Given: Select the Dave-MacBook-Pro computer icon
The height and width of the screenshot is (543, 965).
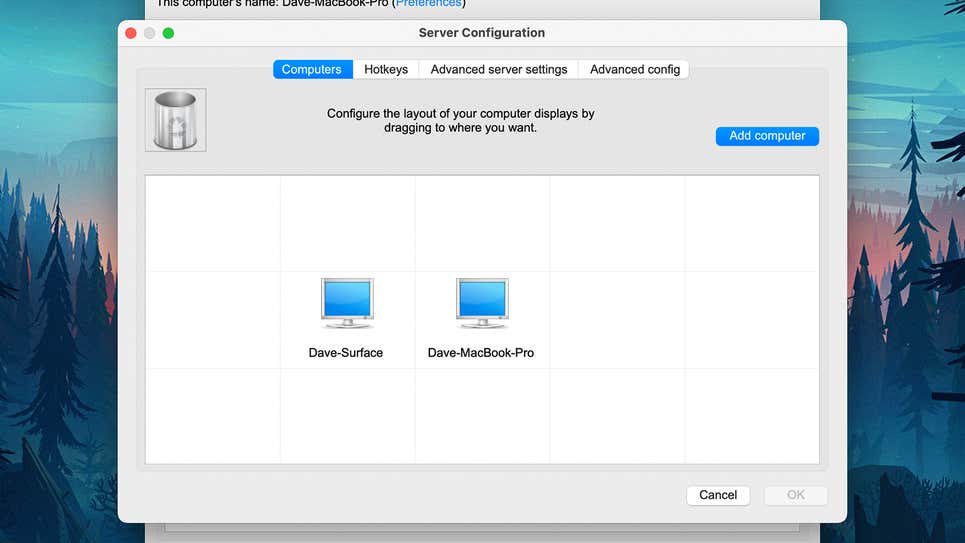Looking at the screenshot, I should tap(482, 304).
